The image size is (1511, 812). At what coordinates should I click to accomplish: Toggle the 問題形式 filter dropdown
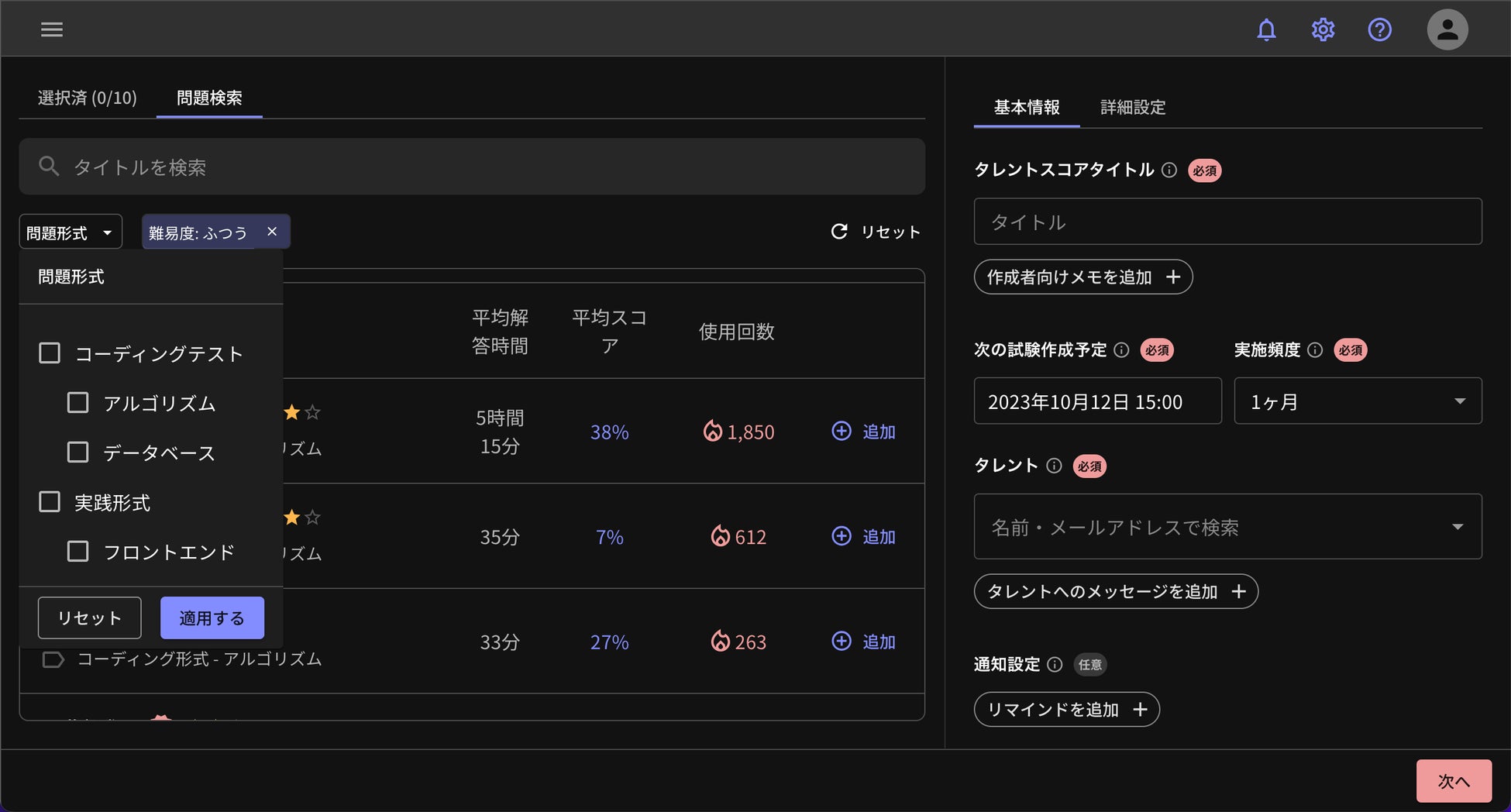coord(71,232)
